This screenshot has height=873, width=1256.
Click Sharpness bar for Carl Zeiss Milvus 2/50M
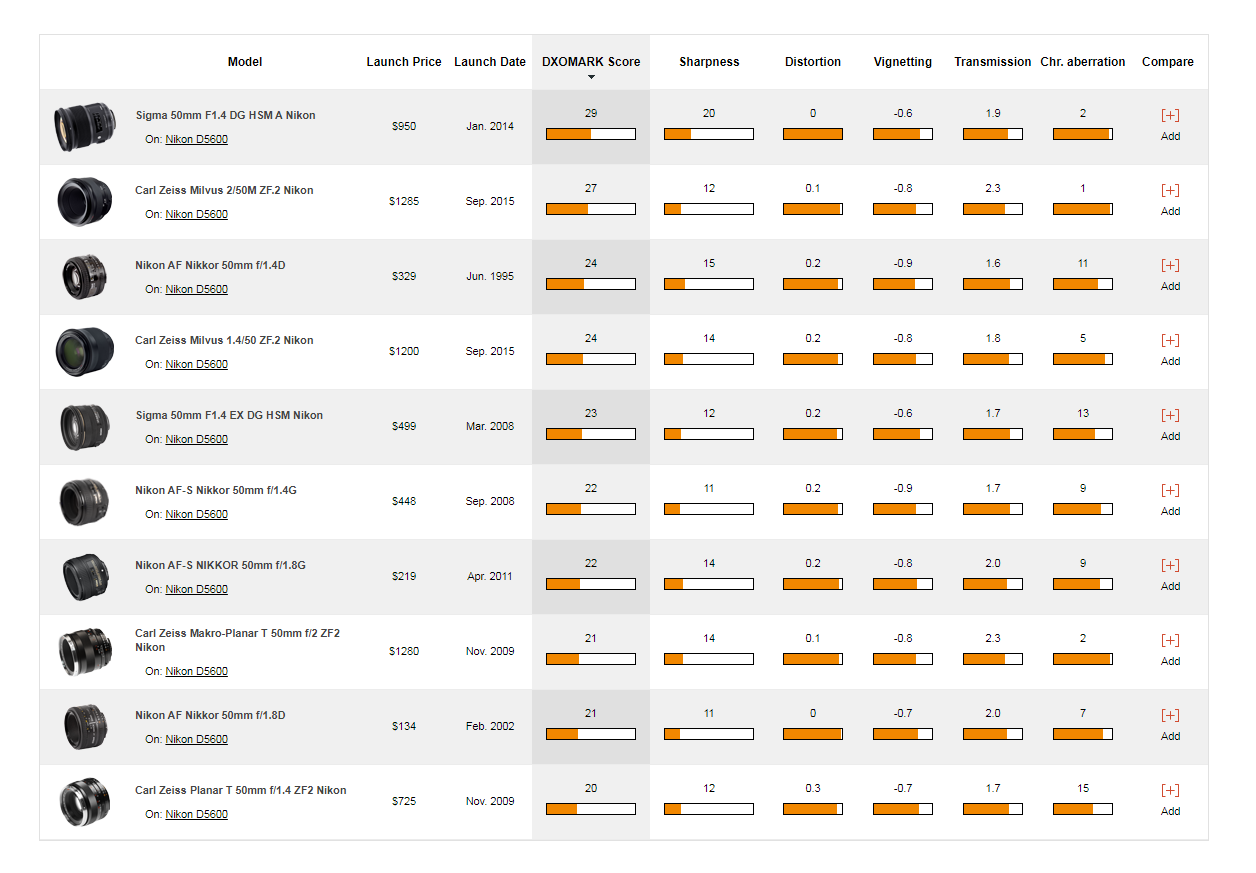[x=709, y=209]
